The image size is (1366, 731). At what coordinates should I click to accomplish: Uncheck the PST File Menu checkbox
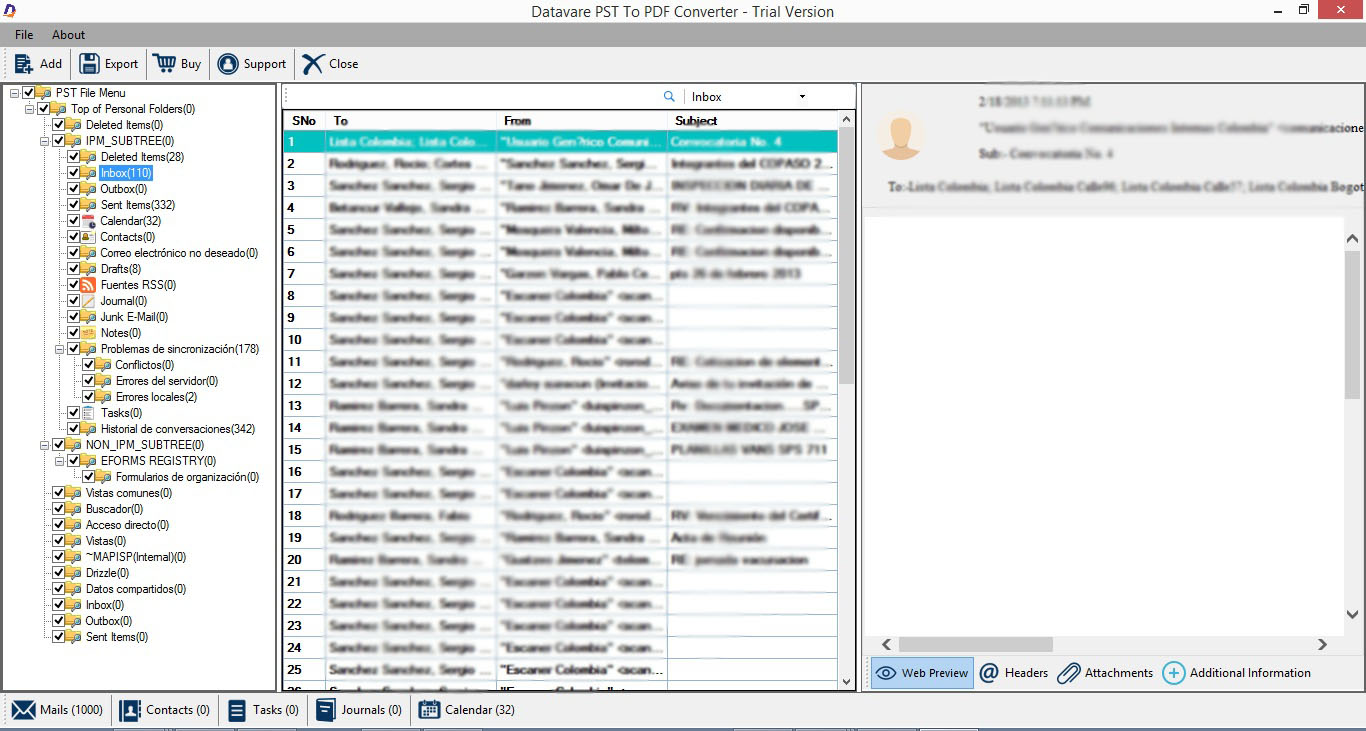click(28, 93)
